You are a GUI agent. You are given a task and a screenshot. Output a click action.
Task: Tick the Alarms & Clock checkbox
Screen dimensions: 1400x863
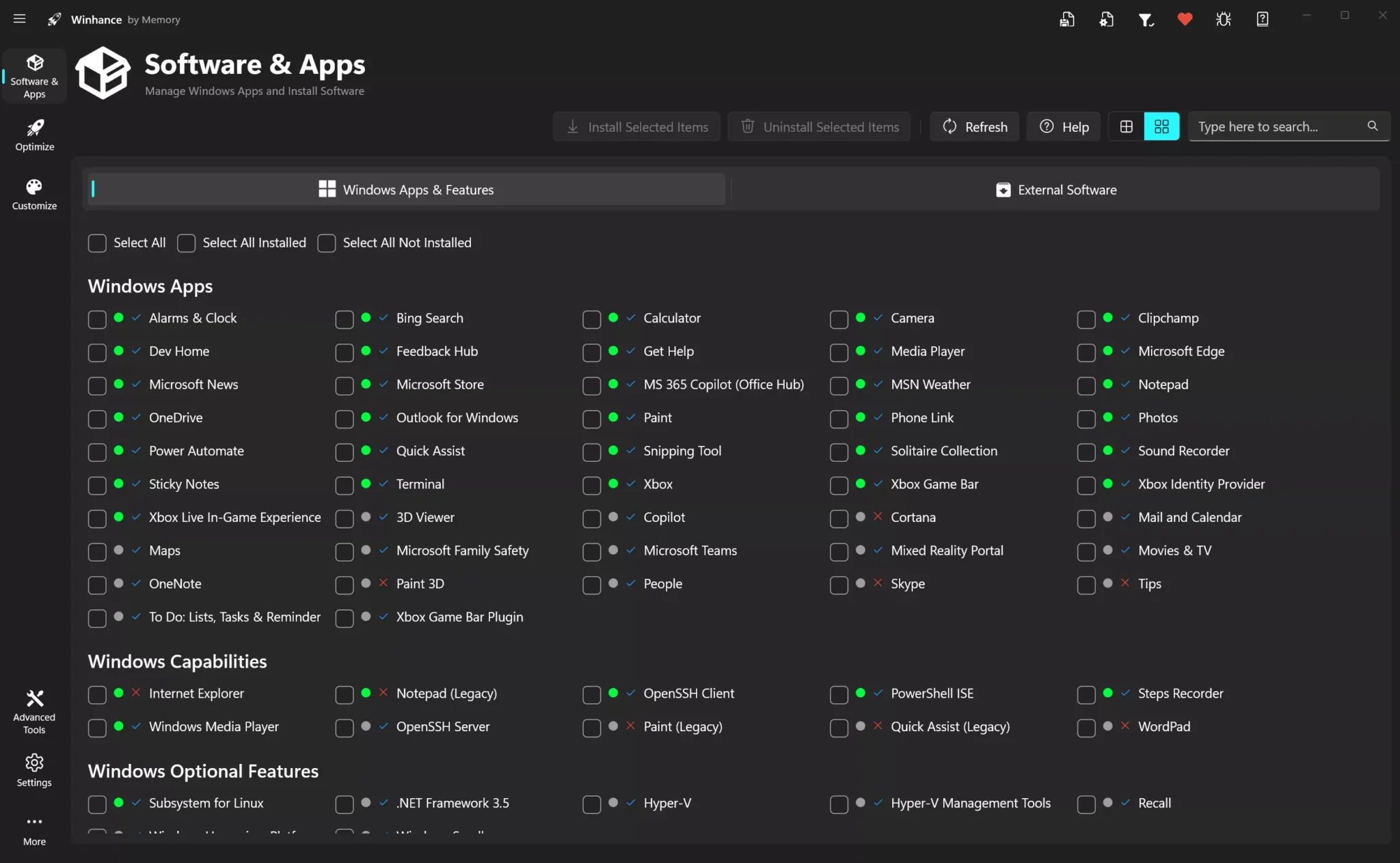(x=97, y=319)
